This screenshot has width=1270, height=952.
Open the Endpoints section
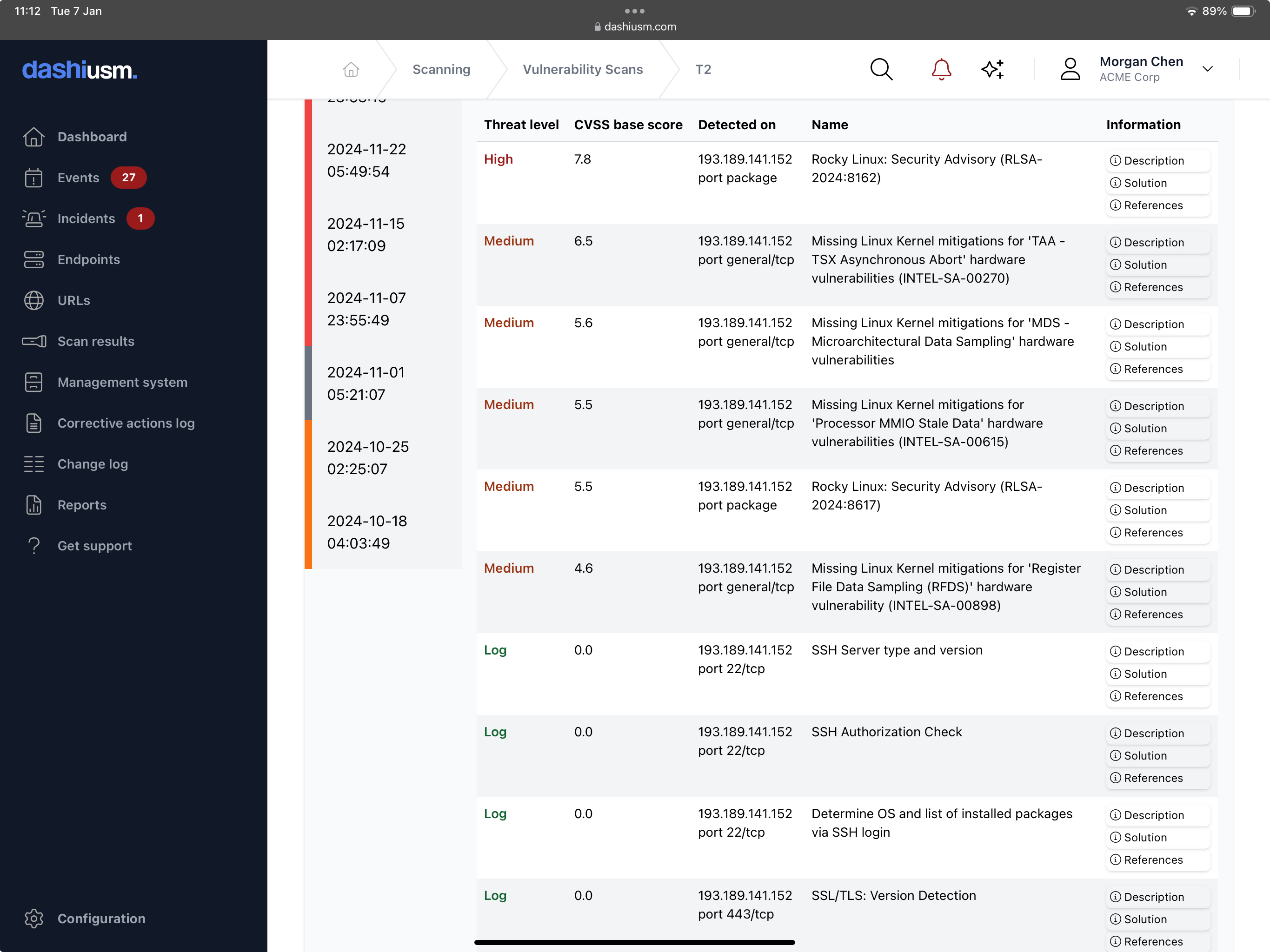tap(88, 258)
